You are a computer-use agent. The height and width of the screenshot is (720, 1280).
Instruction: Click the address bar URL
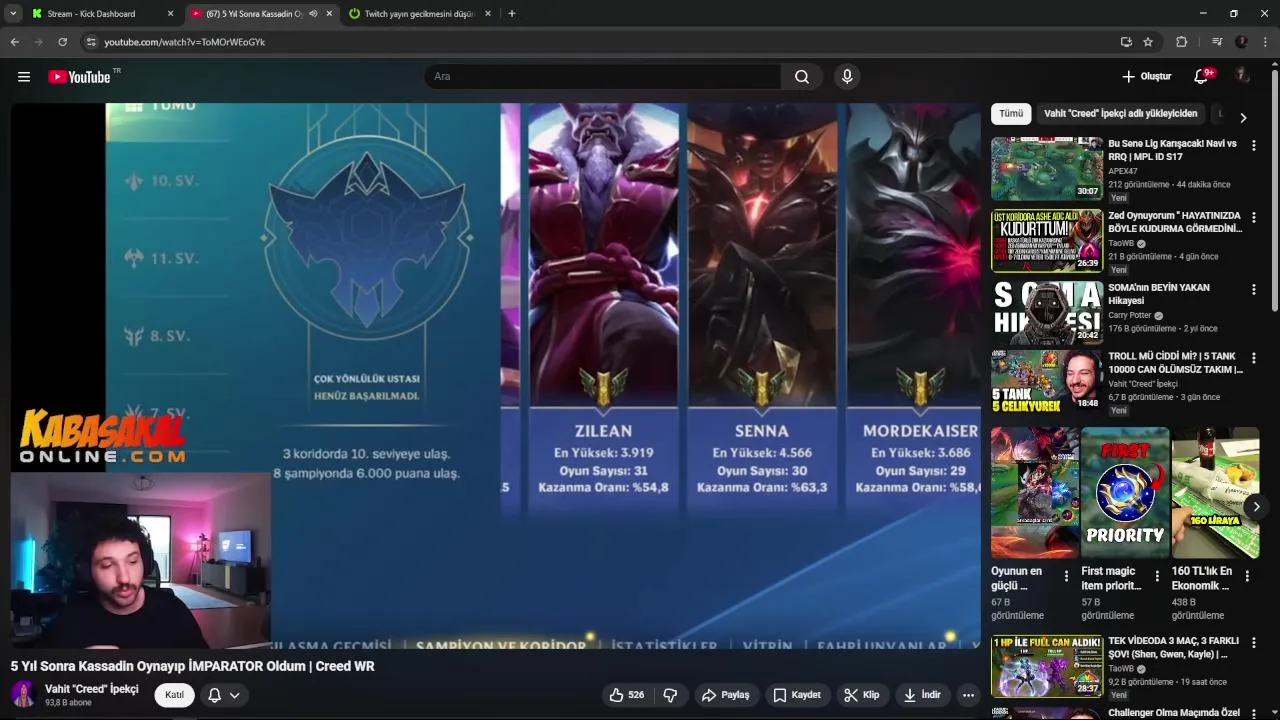[x=184, y=42]
